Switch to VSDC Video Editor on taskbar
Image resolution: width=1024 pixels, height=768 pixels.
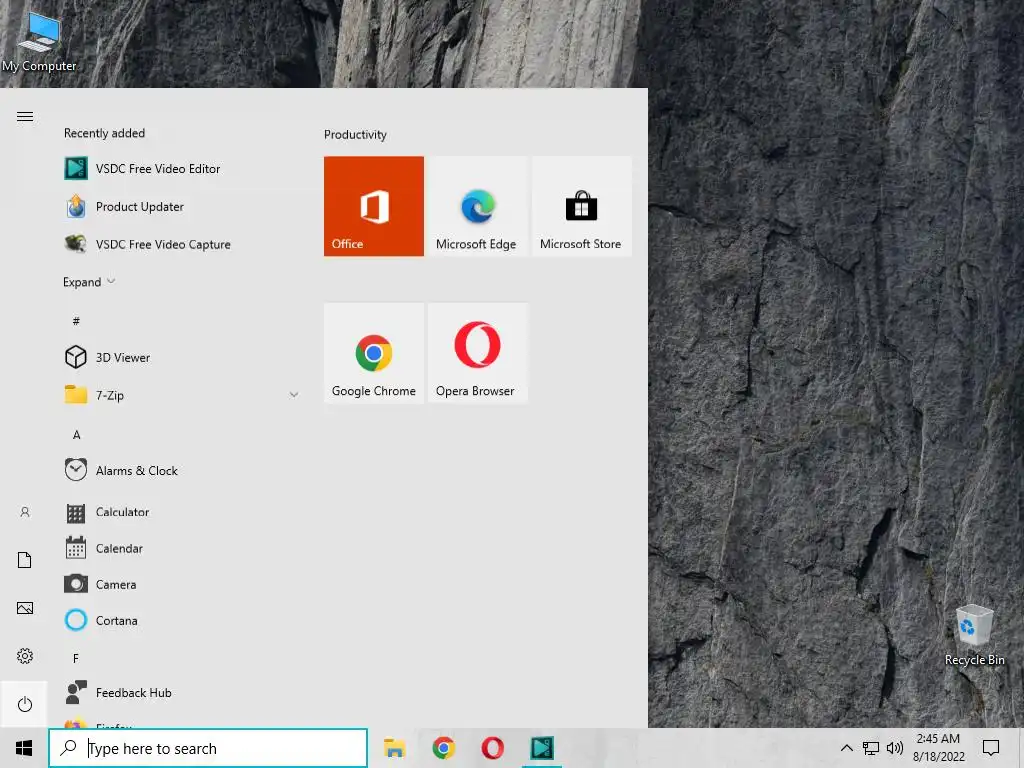pos(542,748)
